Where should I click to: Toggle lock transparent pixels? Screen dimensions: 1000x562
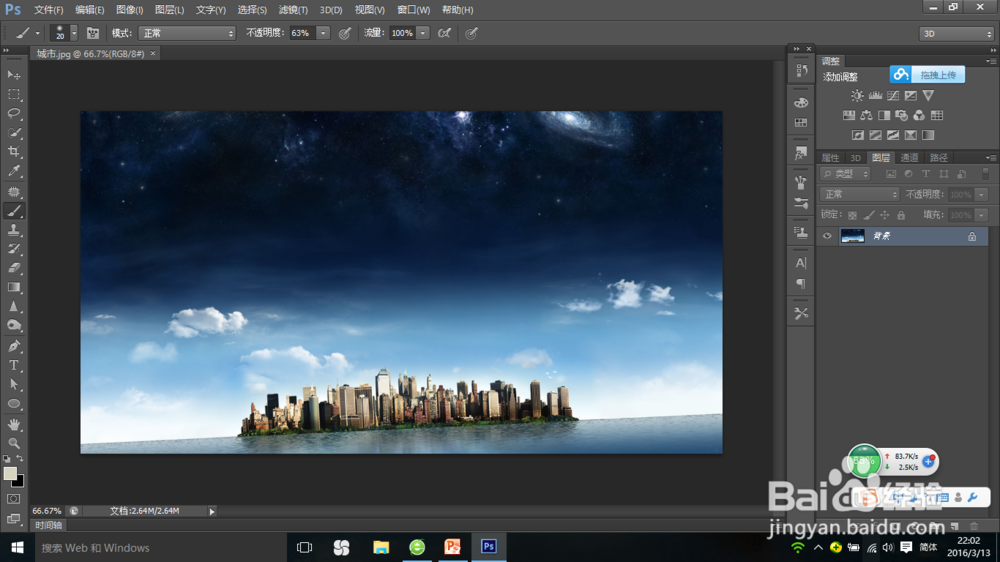[x=852, y=215]
